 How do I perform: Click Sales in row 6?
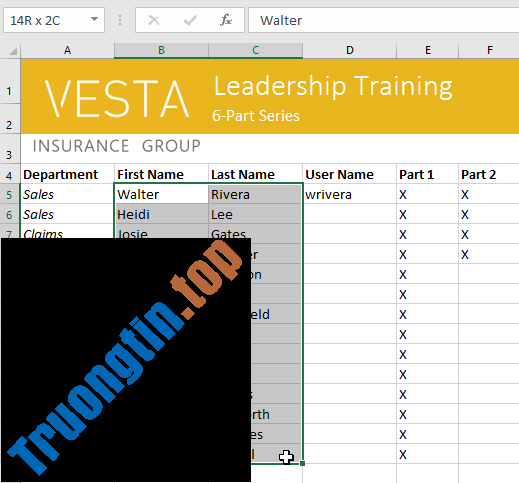pyautogui.click(x=67, y=214)
